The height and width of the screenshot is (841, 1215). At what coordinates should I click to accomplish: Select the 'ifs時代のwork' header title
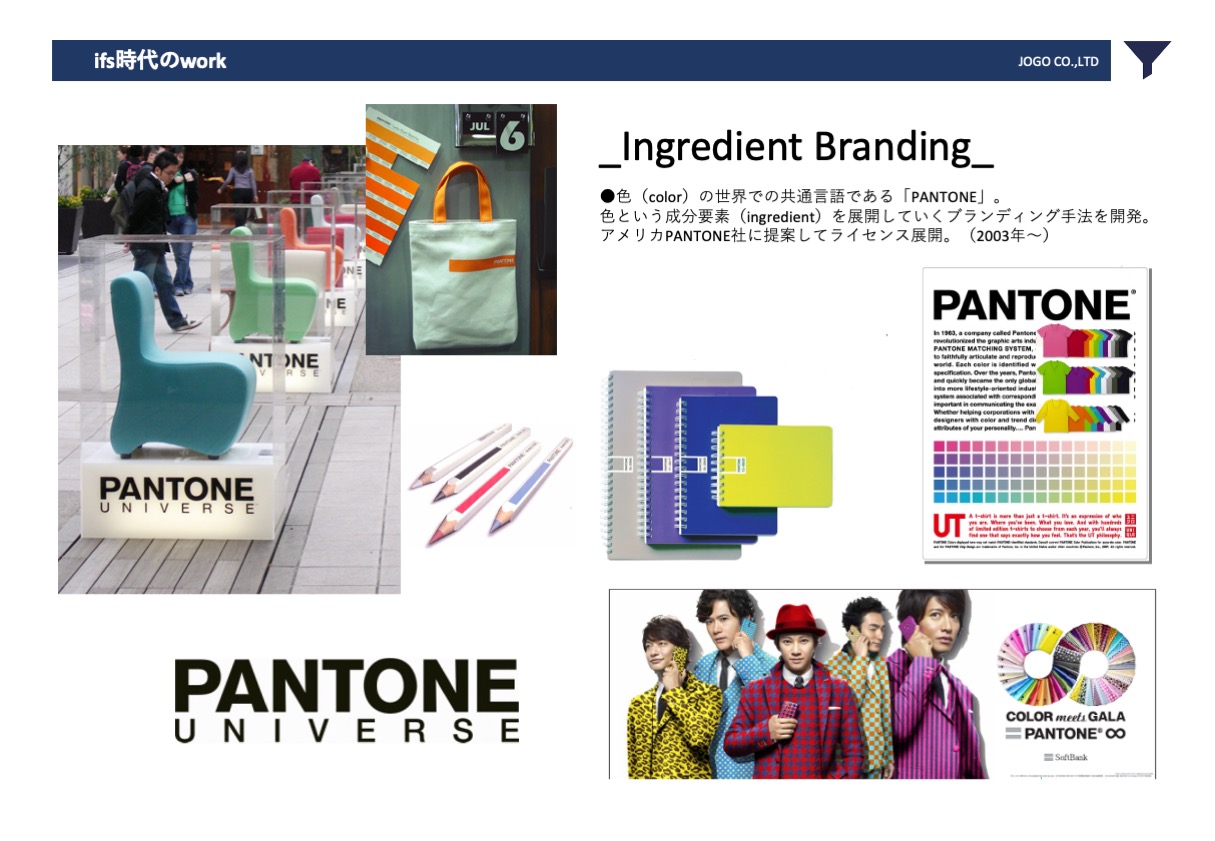pyautogui.click(x=160, y=61)
